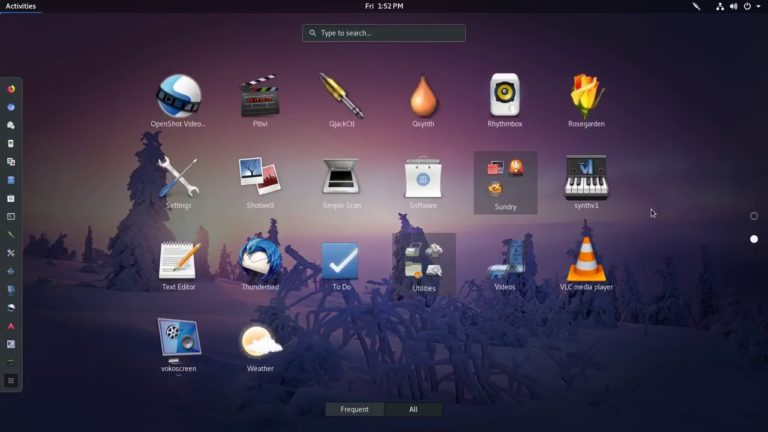Open the Firefox icon in the dock
This screenshot has height=432, width=768.
[11, 89]
